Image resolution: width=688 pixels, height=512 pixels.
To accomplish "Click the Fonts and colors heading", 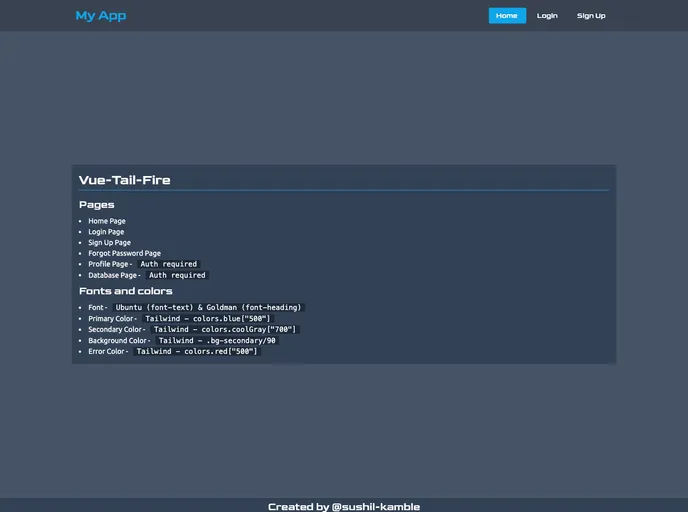I will click(125, 291).
